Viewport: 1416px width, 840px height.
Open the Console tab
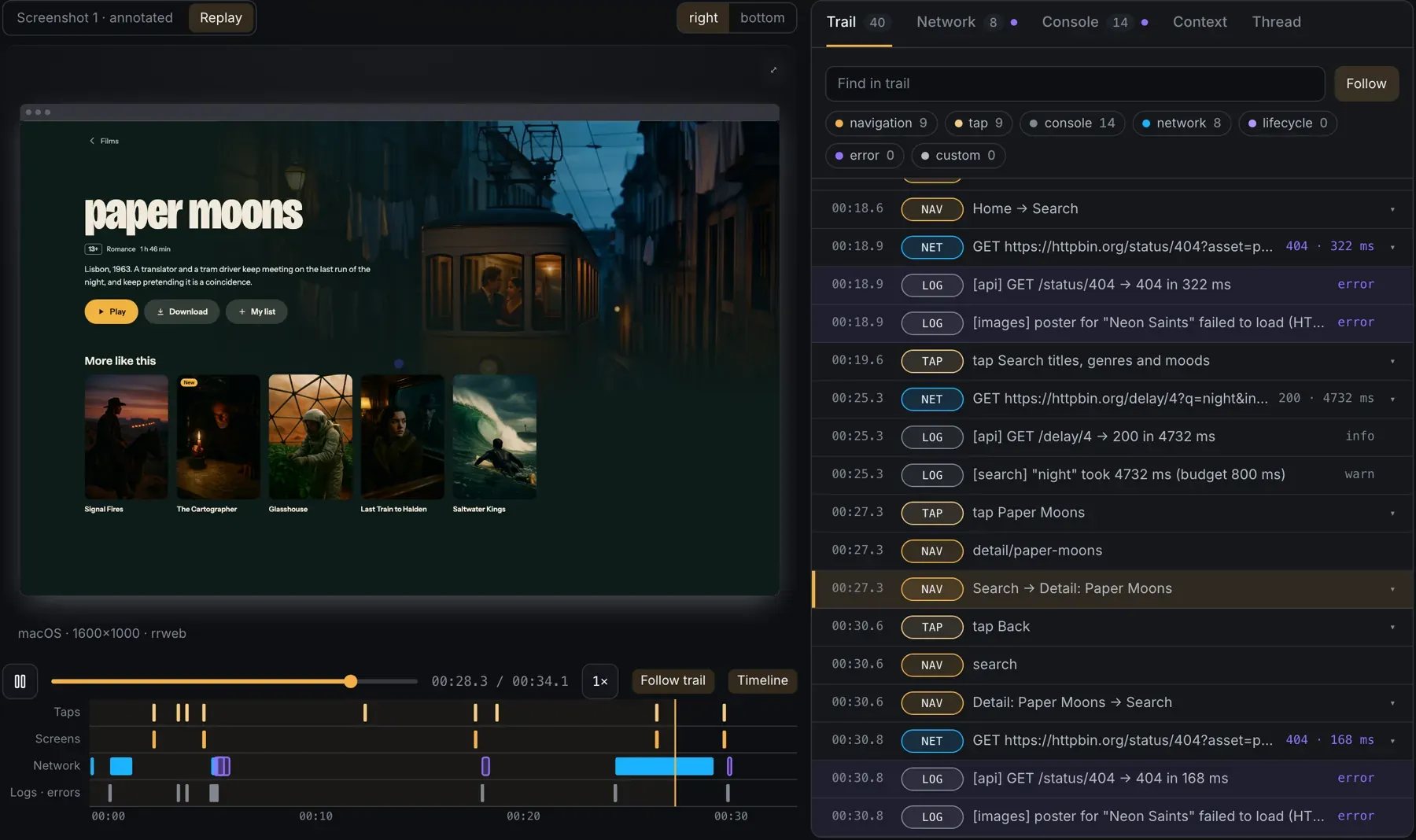click(x=1094, y=22)
